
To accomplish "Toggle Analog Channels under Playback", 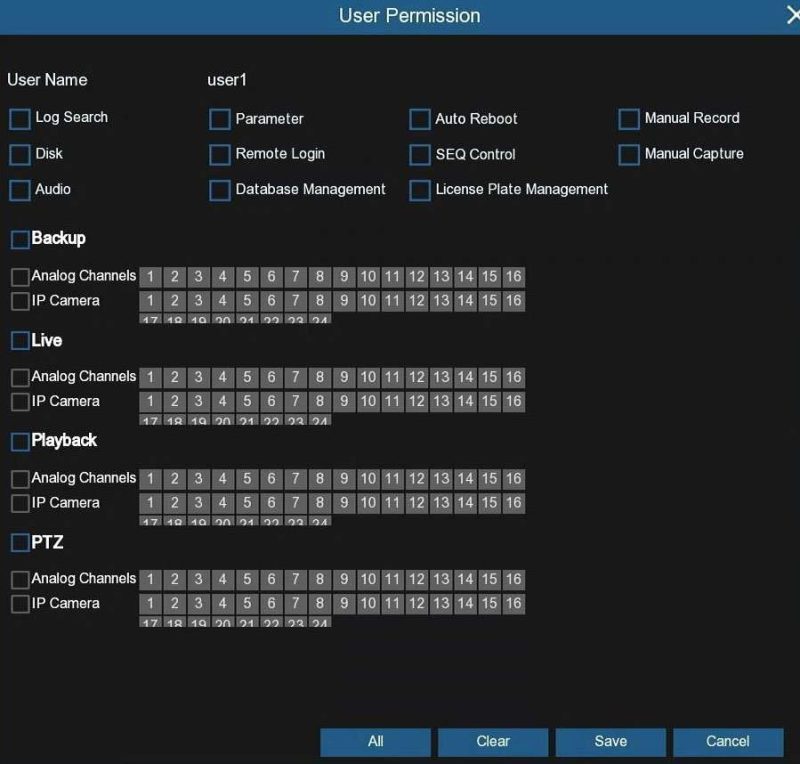I will pos(18,478).
